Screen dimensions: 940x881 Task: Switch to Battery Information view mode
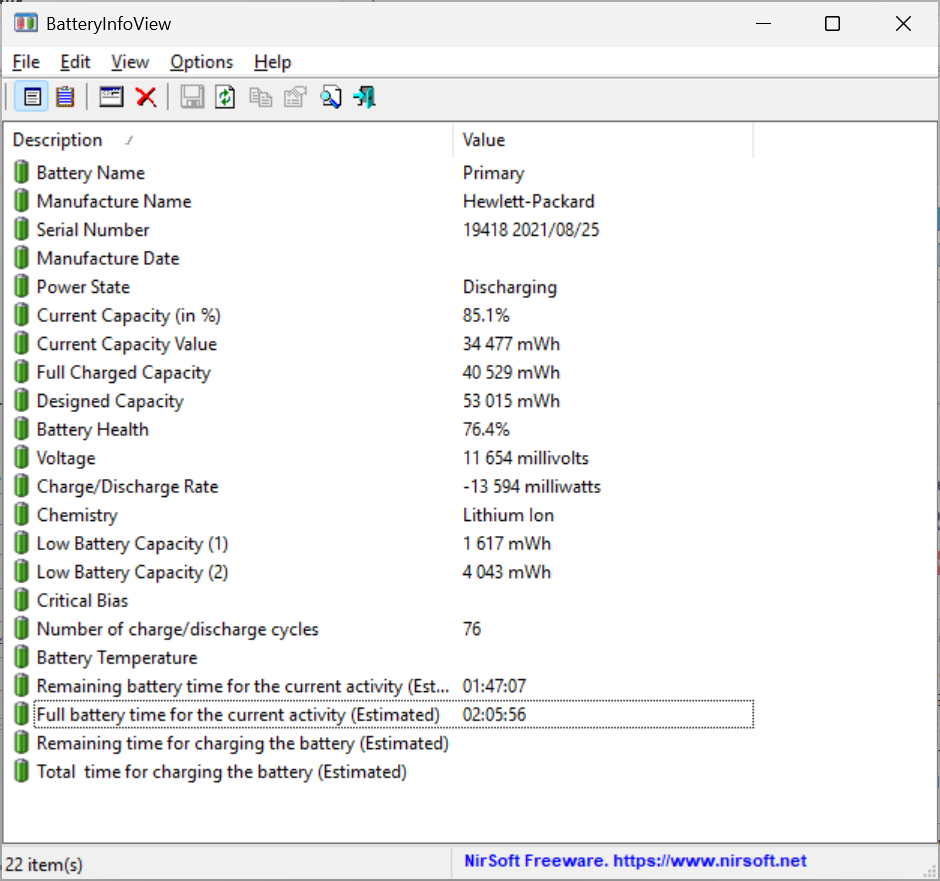(32, 96)
